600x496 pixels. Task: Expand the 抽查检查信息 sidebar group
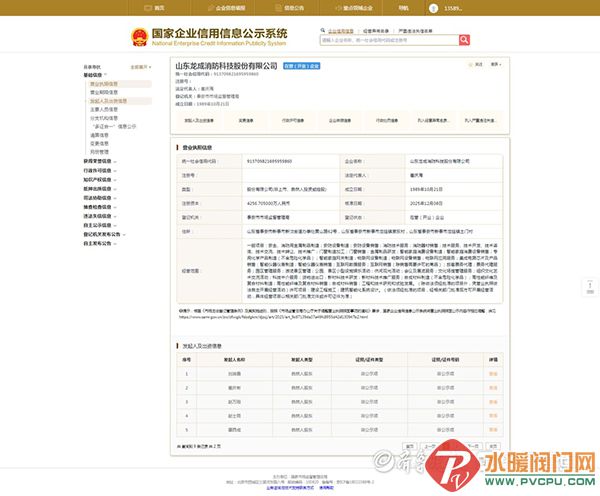pos(100,207)
